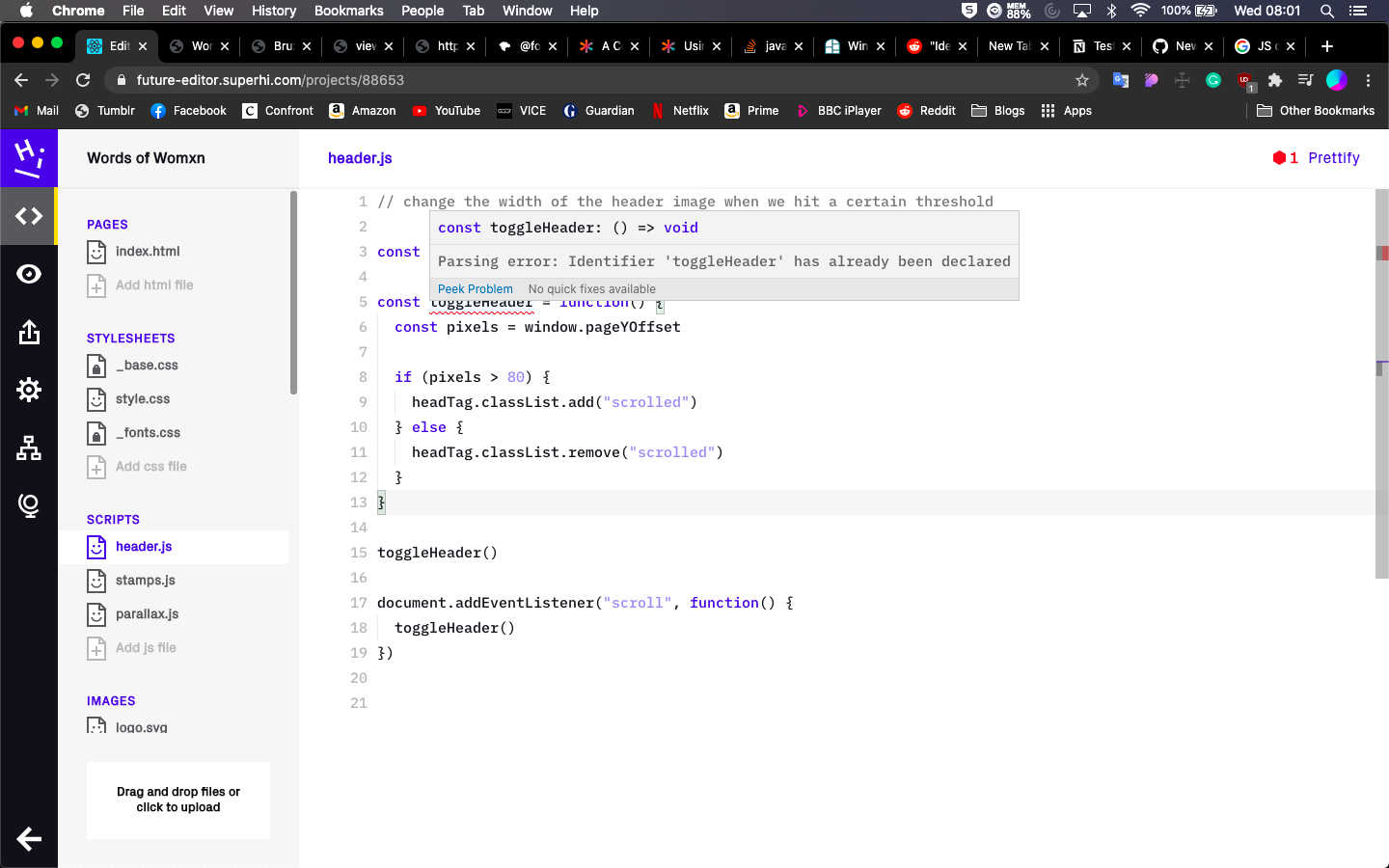This screenshot has height=868, width=1389.
Task: Open project settings with the gear icon
Action: pyautogui.click(x=29, y=390)
